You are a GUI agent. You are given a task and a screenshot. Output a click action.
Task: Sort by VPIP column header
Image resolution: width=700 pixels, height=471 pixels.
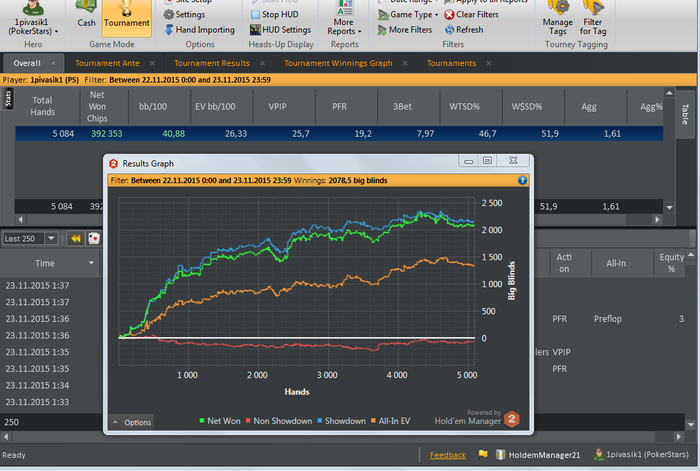click(277, 106)
